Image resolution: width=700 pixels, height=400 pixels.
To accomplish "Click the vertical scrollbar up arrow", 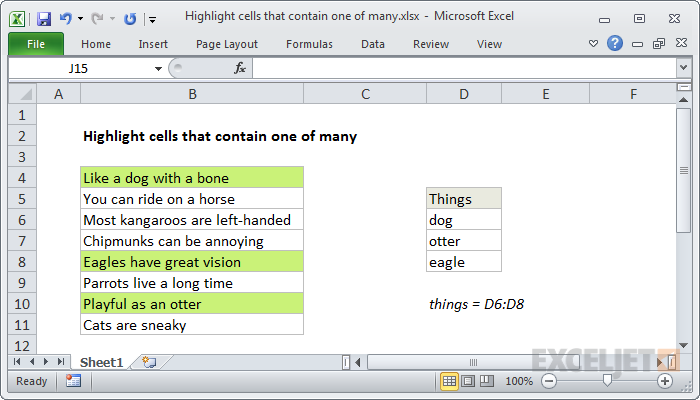I will [x=683, y=100].
